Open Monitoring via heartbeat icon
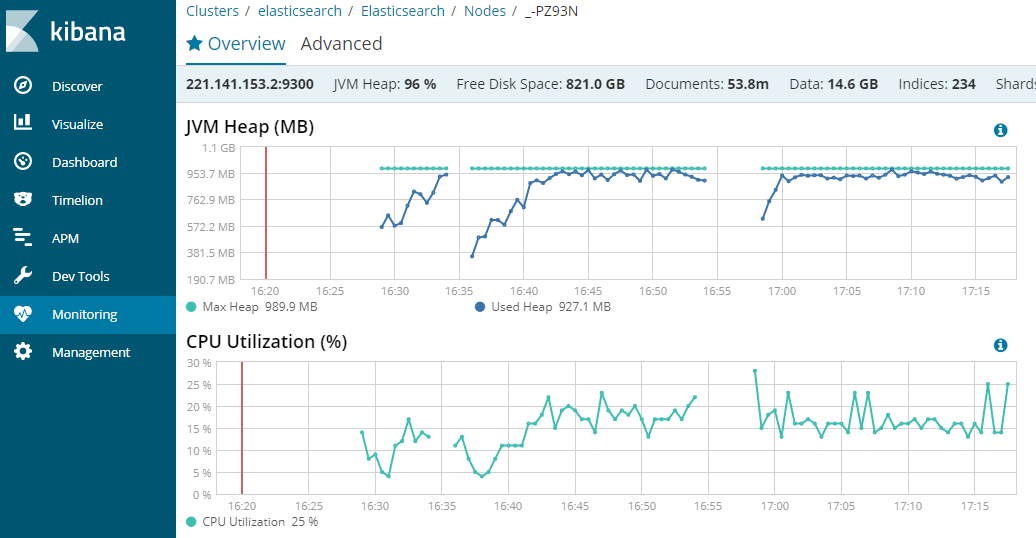 (23, 314)
